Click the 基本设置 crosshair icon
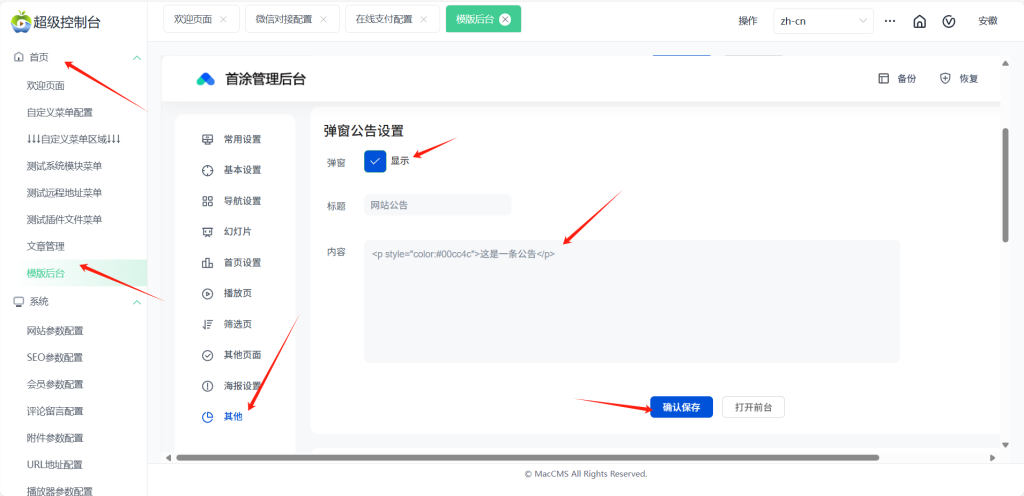1024x496 pixels. tap(208, 170)
